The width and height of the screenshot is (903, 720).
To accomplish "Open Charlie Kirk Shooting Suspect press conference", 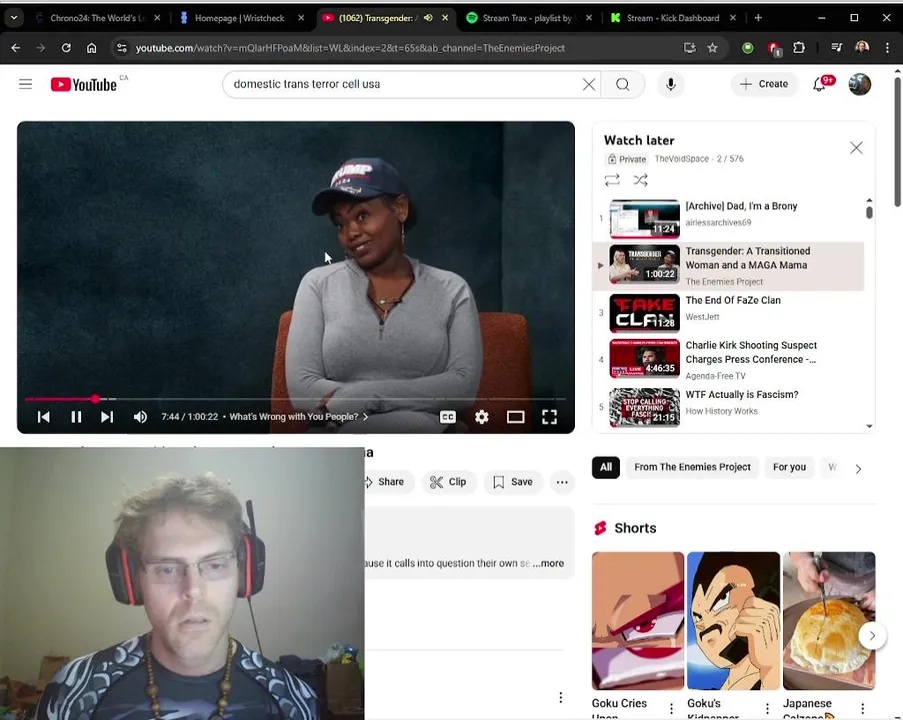I will tap(729, 359).
